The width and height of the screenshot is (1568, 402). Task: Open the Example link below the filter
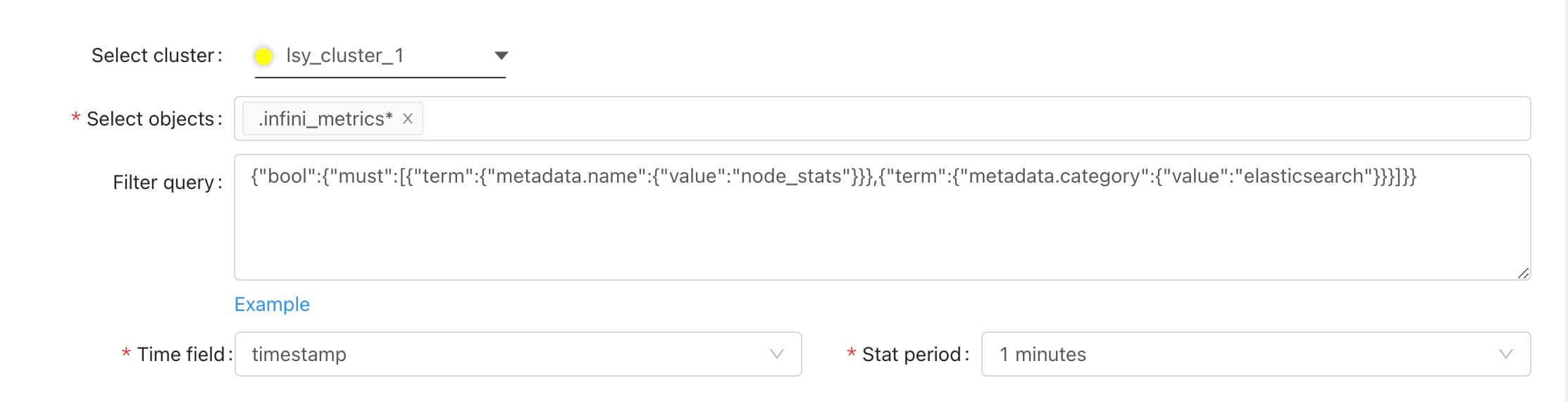pyautogui.click(x=272, y=304)
